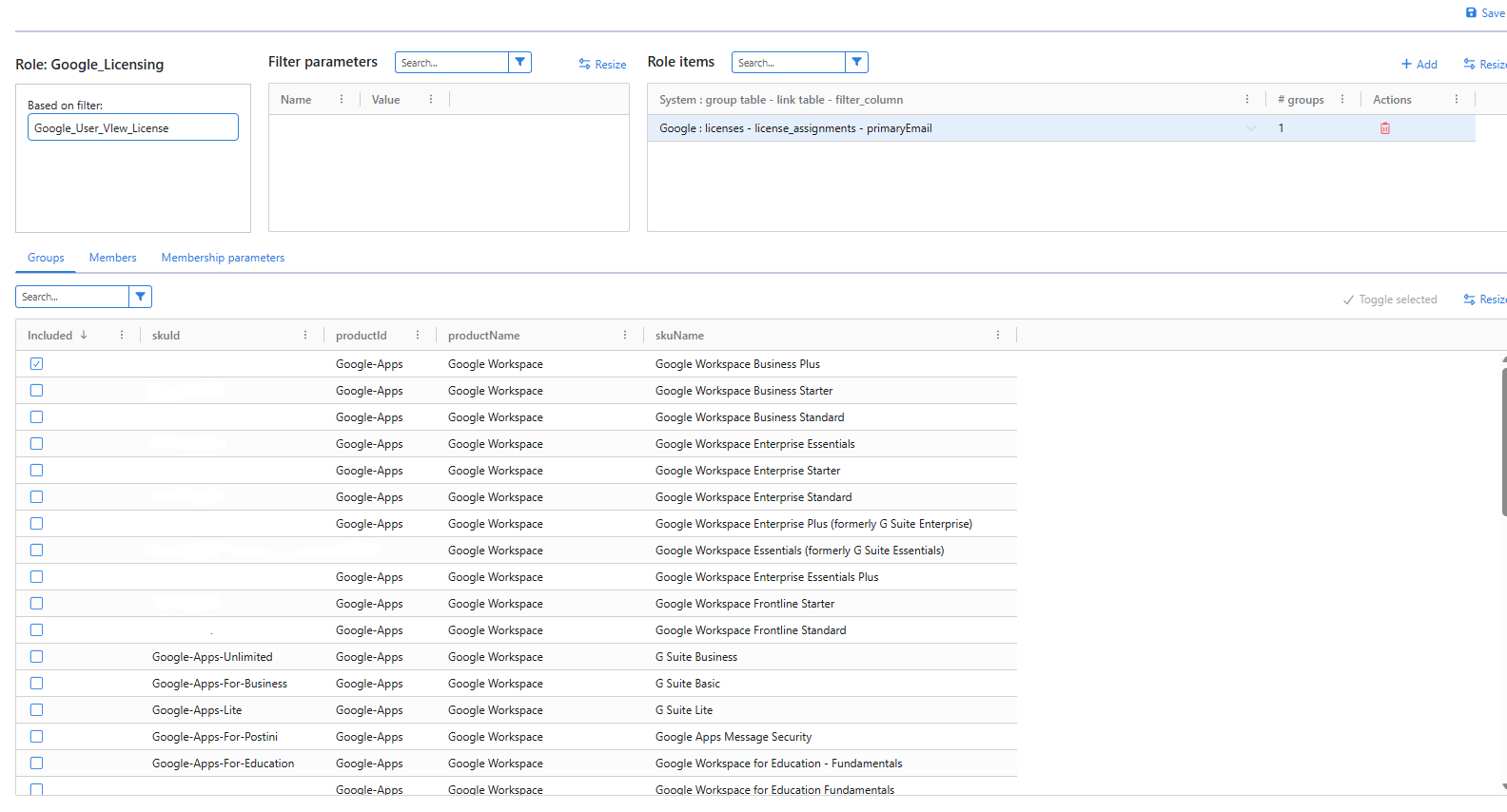The height and width of the screenshot is (812, 1507).
Task: Check Google Workspace Enterprise Essentials checkbox
Action: [36, 444]
